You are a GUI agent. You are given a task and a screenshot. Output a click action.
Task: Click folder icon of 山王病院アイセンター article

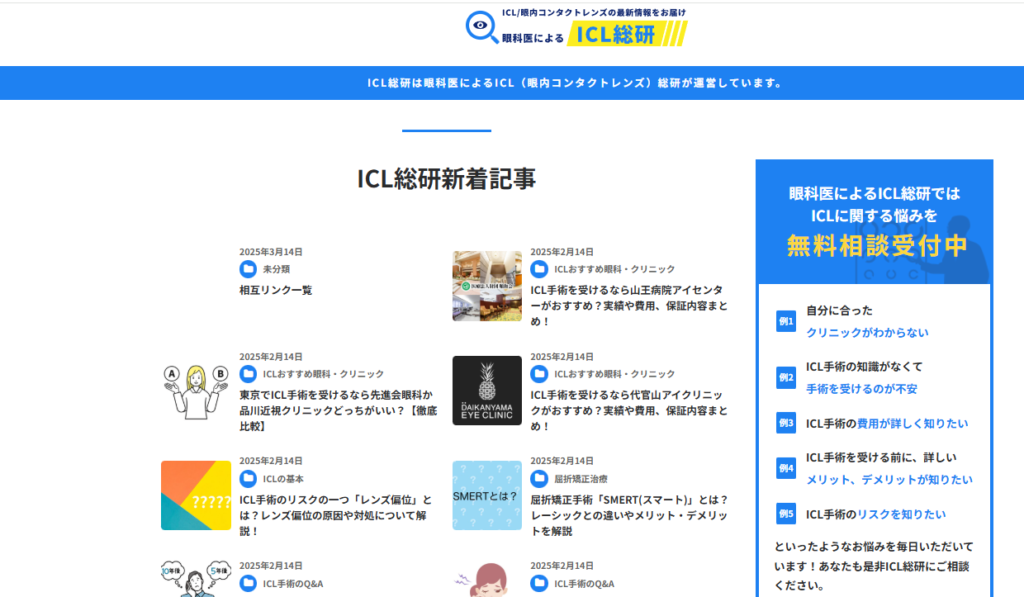[539, 269]
